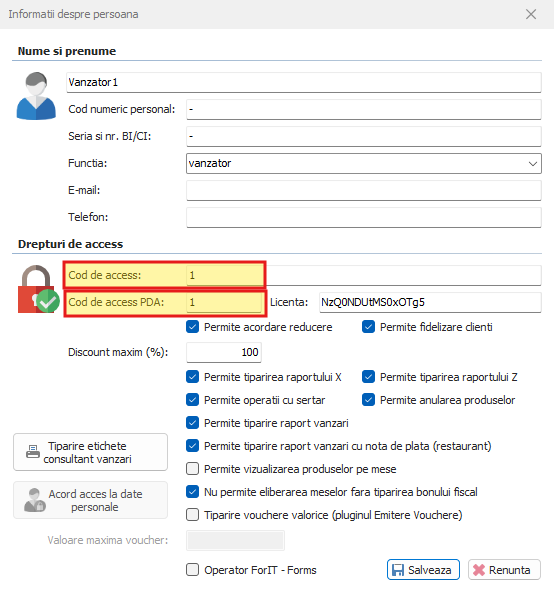Close the Informatii despre persoana dialog

point(531,14)
